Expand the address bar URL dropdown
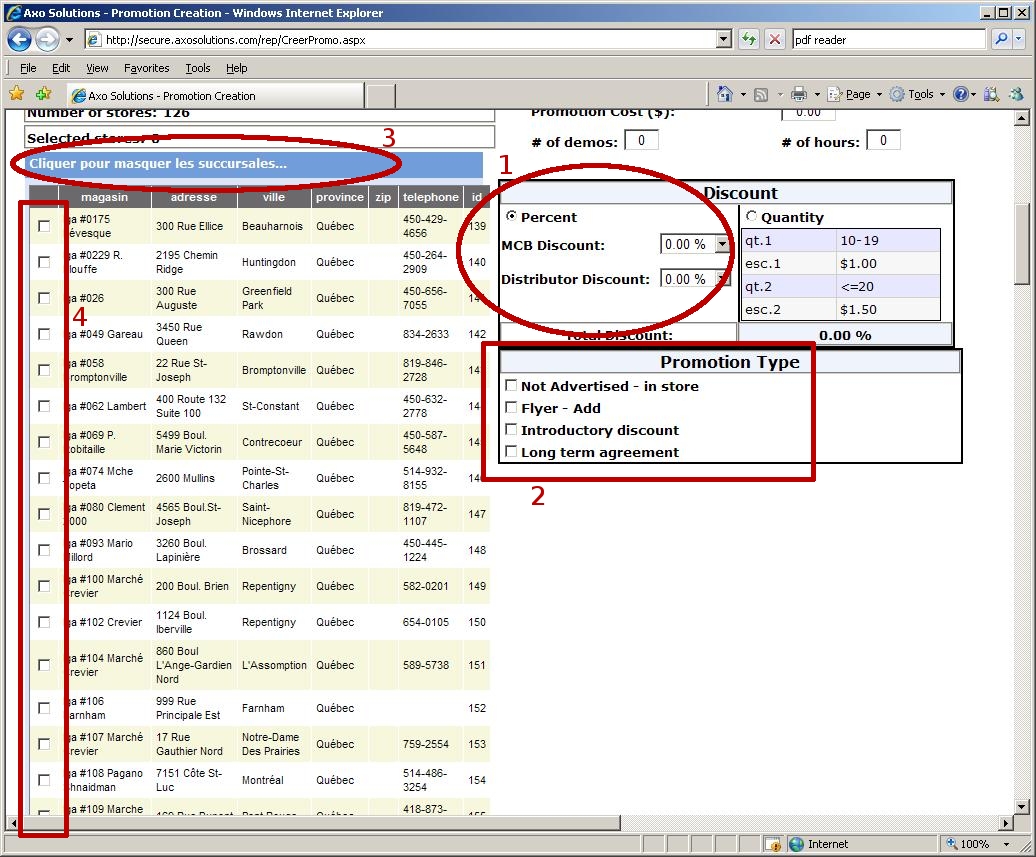This screenshot has width=1036, height=857. (x=724, y=40)
